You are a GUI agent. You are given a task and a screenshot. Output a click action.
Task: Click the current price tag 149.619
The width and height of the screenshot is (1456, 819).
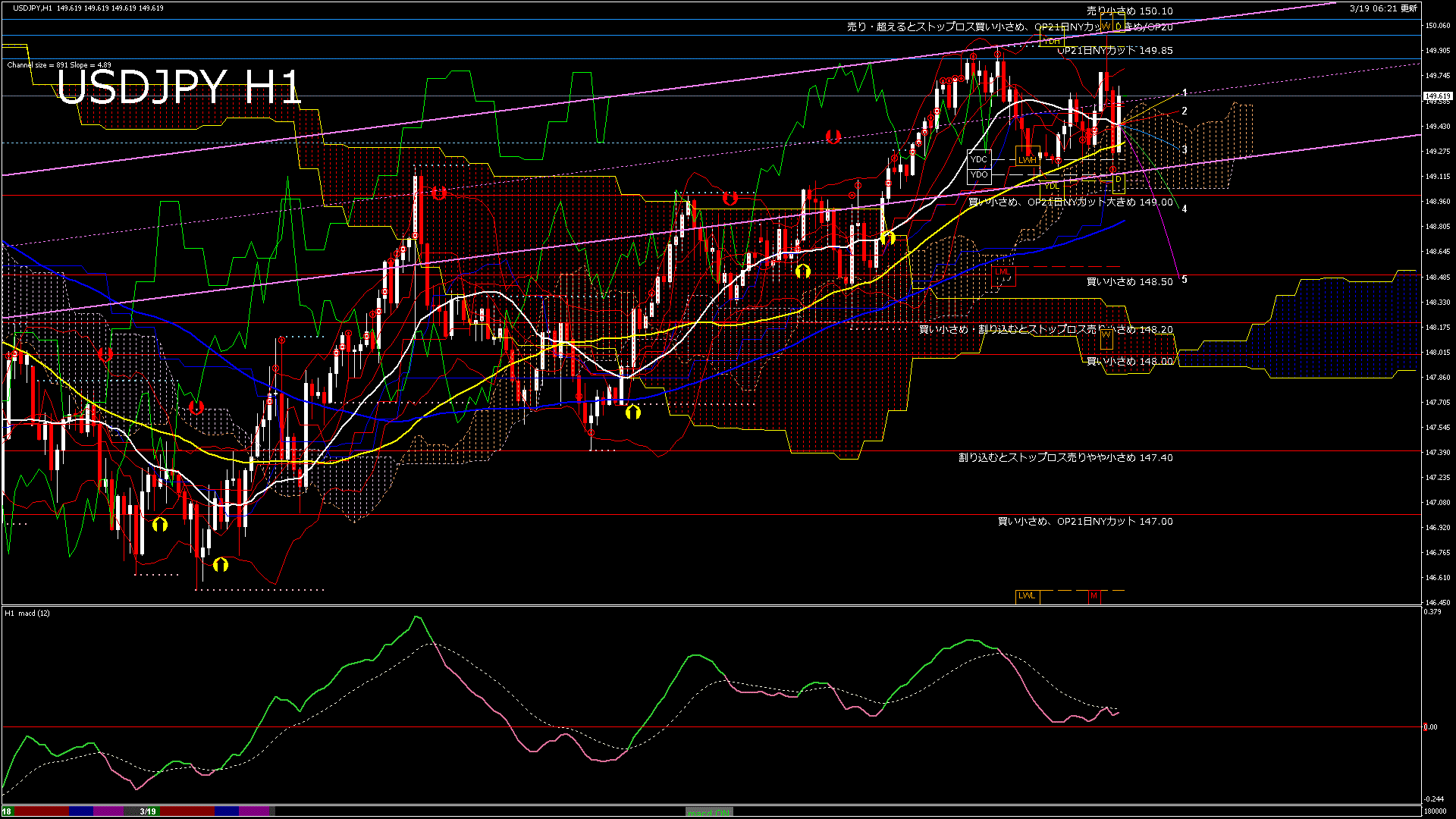click(1438, 96)
